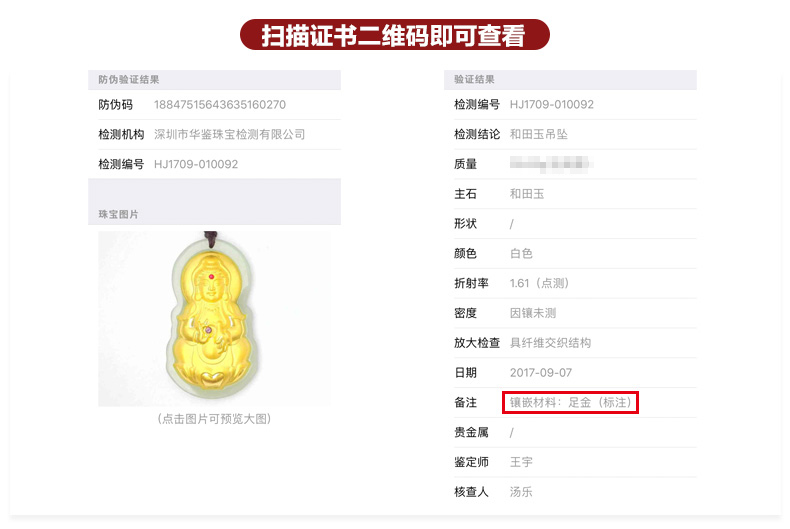
Task: Click the refractive index value 1.61 (点测)
Action: 539,283
